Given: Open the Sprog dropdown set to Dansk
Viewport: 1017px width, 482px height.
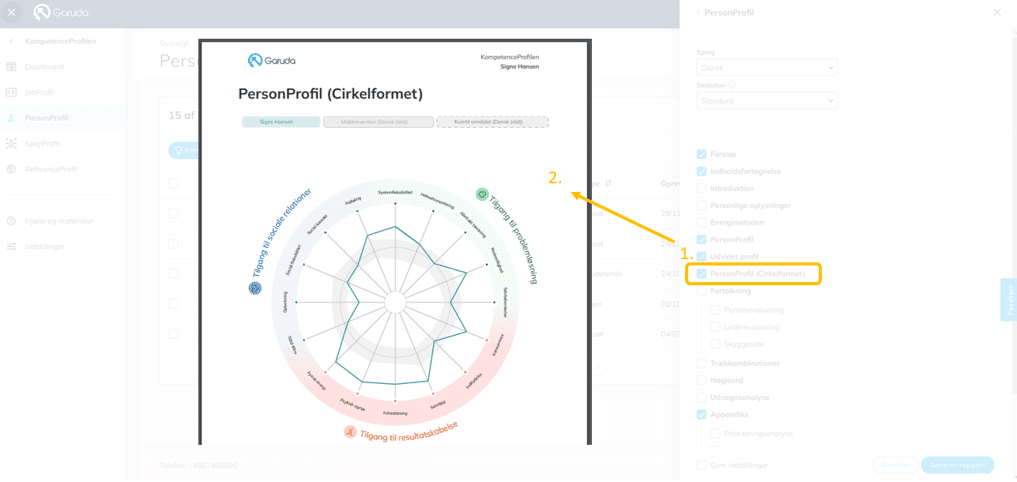Looking at the screenshot, I should tap(765, 67).
